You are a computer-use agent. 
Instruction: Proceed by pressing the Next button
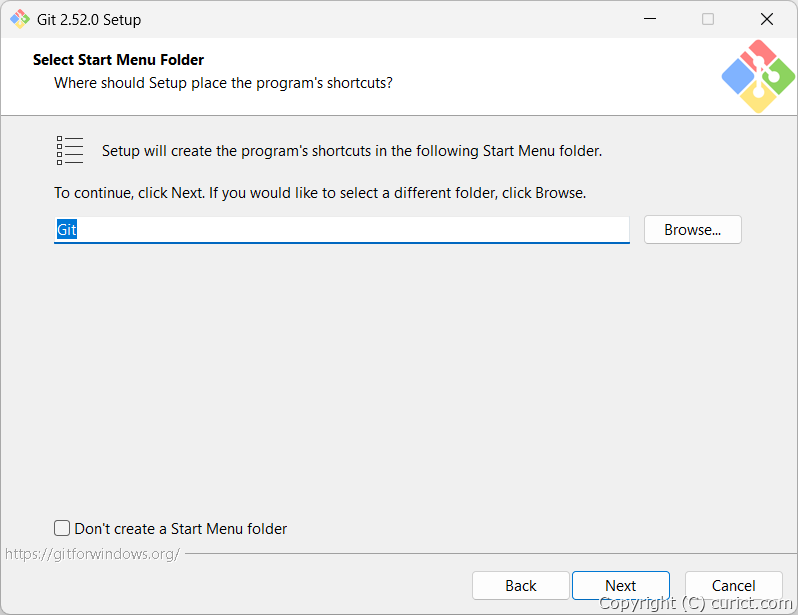[620, 586]
